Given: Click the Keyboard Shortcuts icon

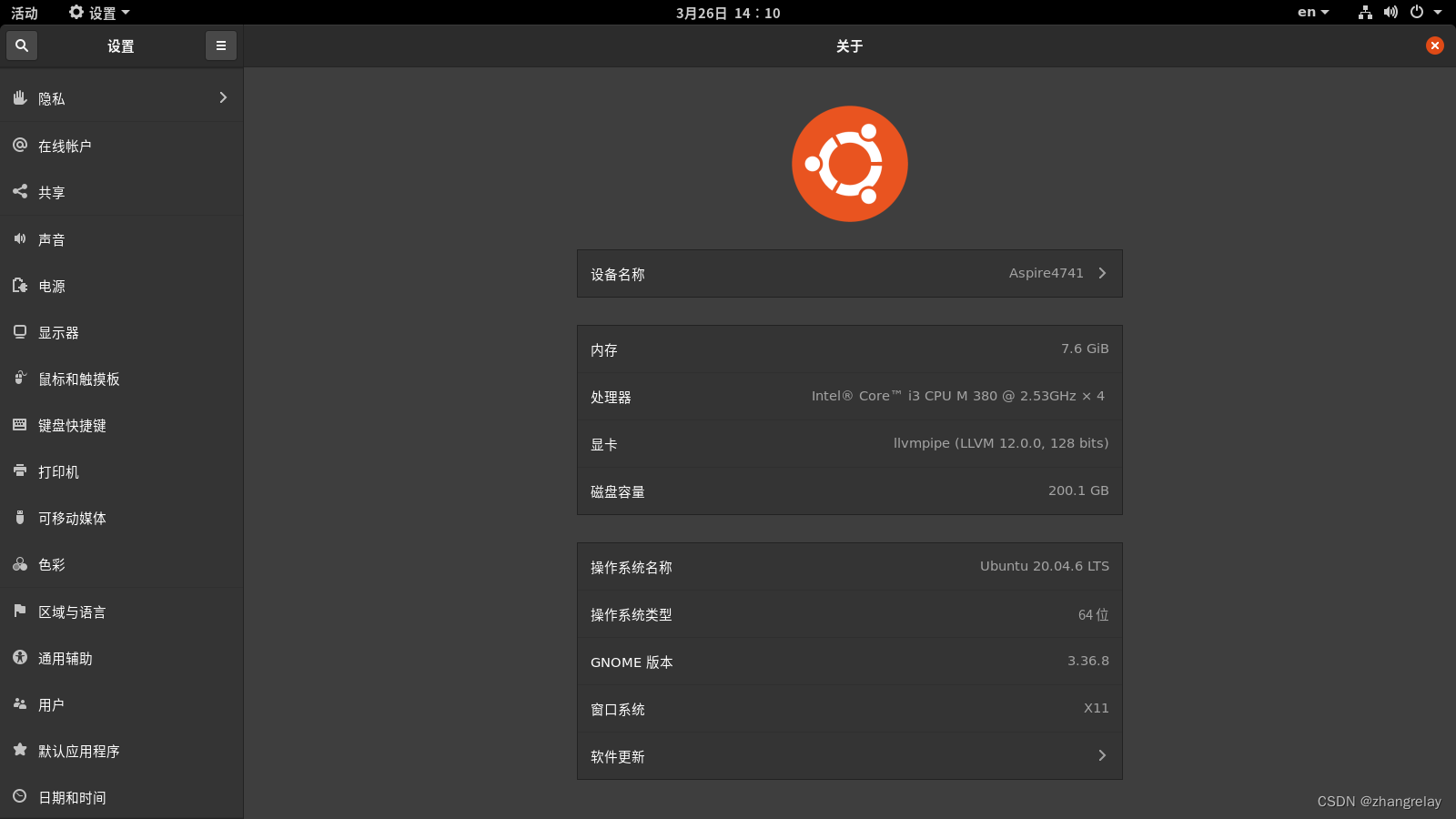Looking at the screenshot, I should (20, 424).
